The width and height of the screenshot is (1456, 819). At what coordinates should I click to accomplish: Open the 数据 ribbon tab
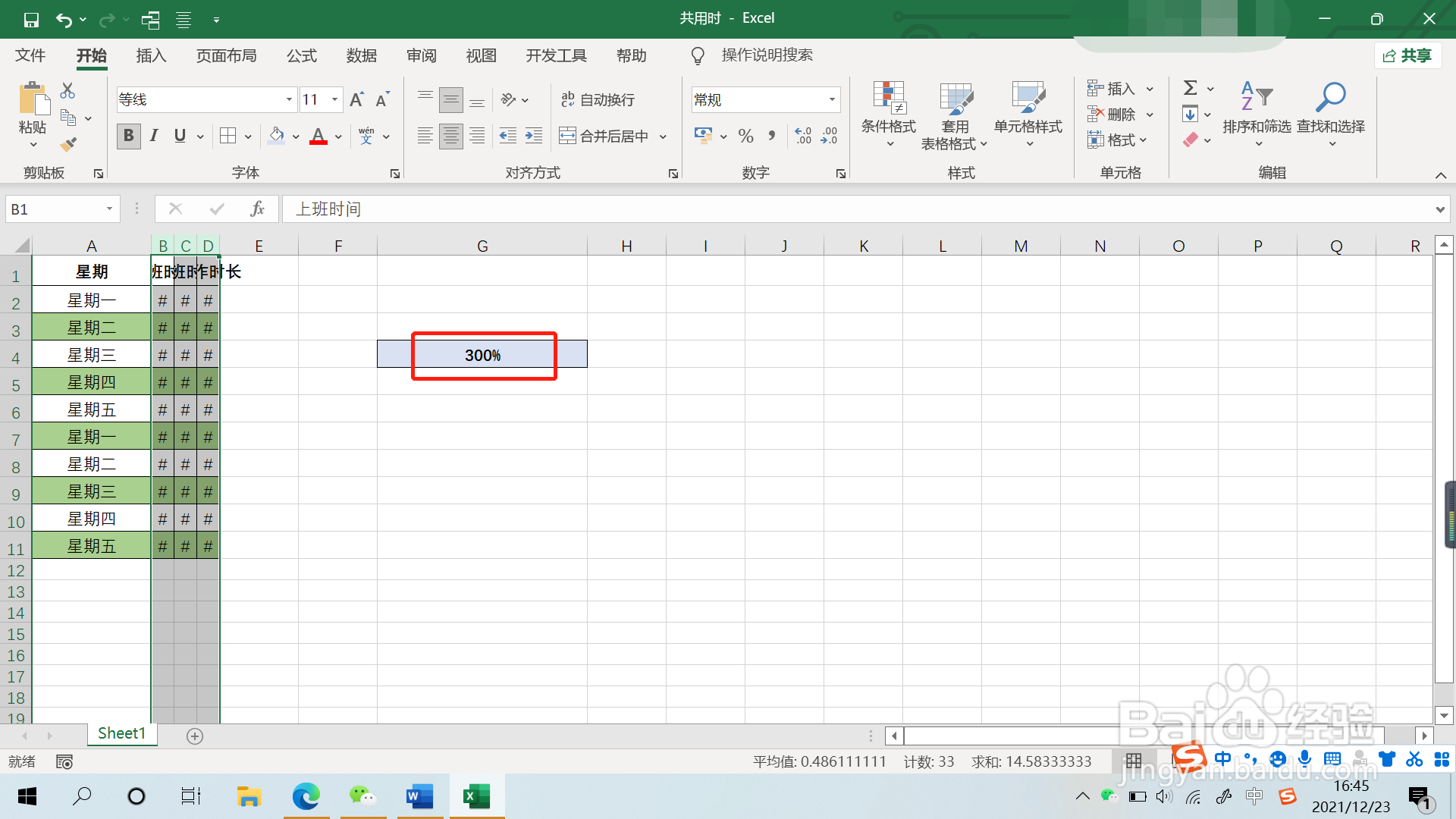[x=361, y=55]
